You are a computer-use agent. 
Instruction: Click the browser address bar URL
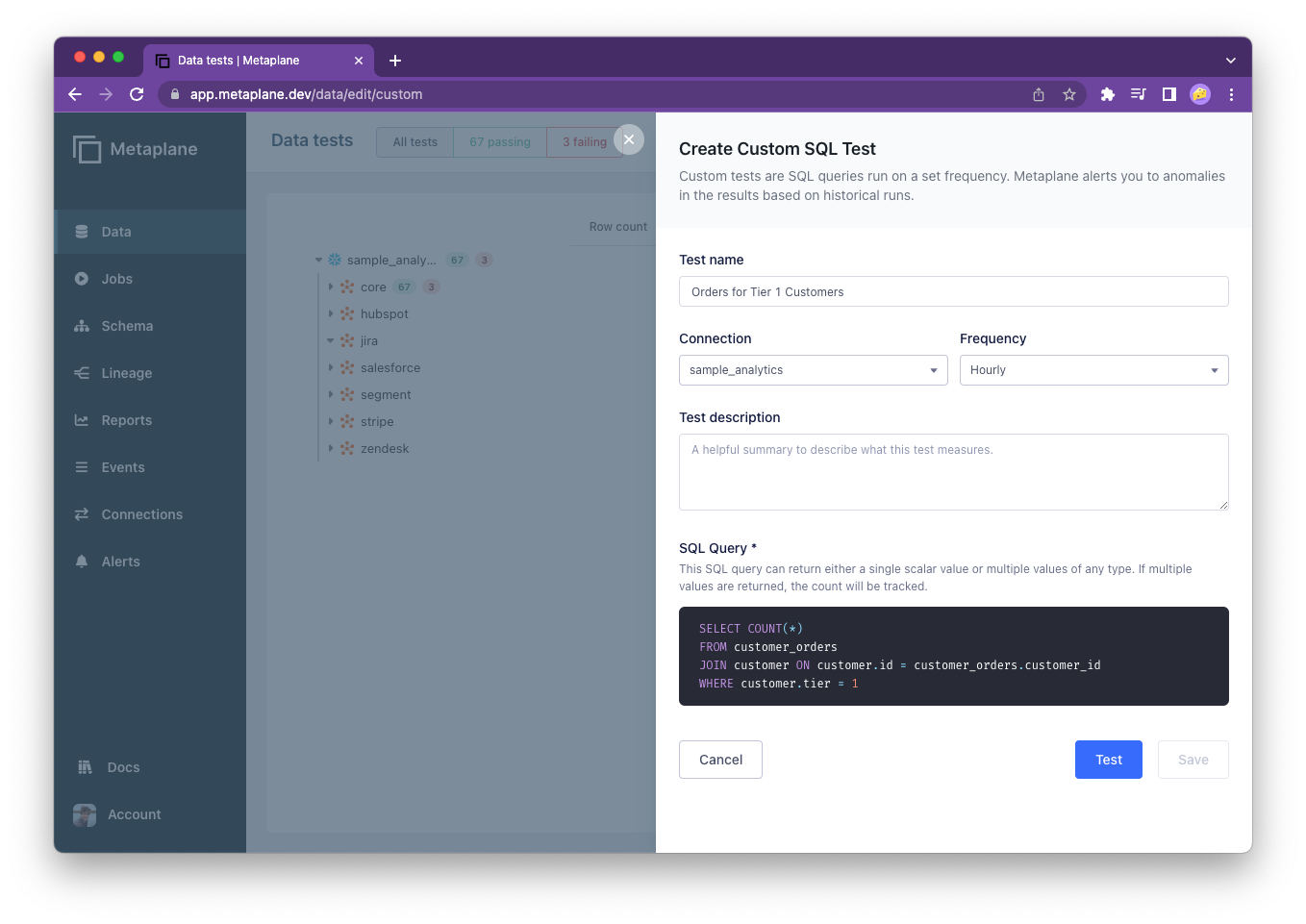(306, 94)
